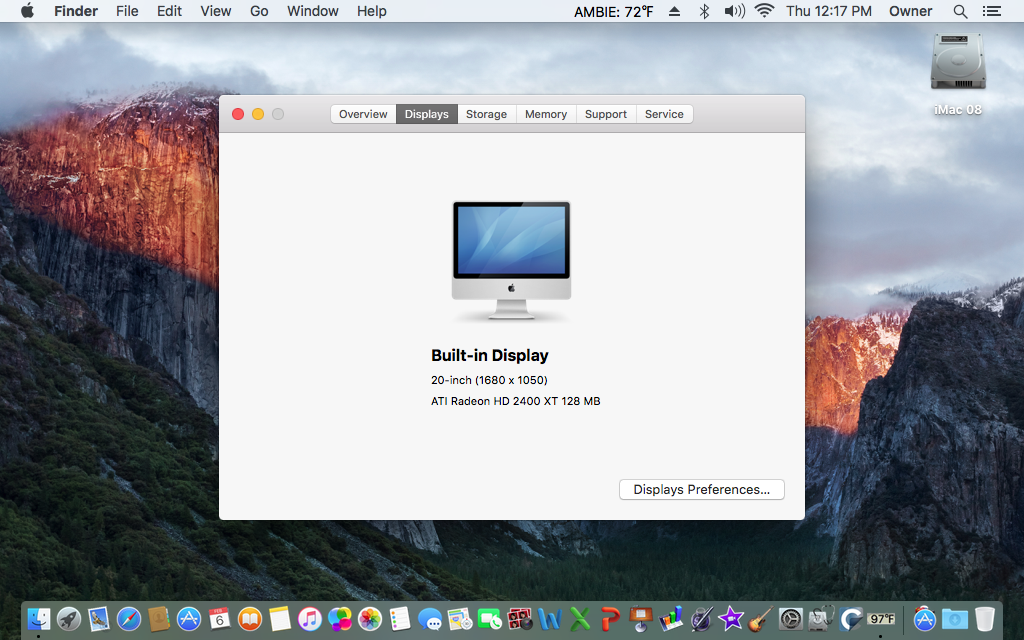Open Game Center in the Dock

tap(340, 618)
